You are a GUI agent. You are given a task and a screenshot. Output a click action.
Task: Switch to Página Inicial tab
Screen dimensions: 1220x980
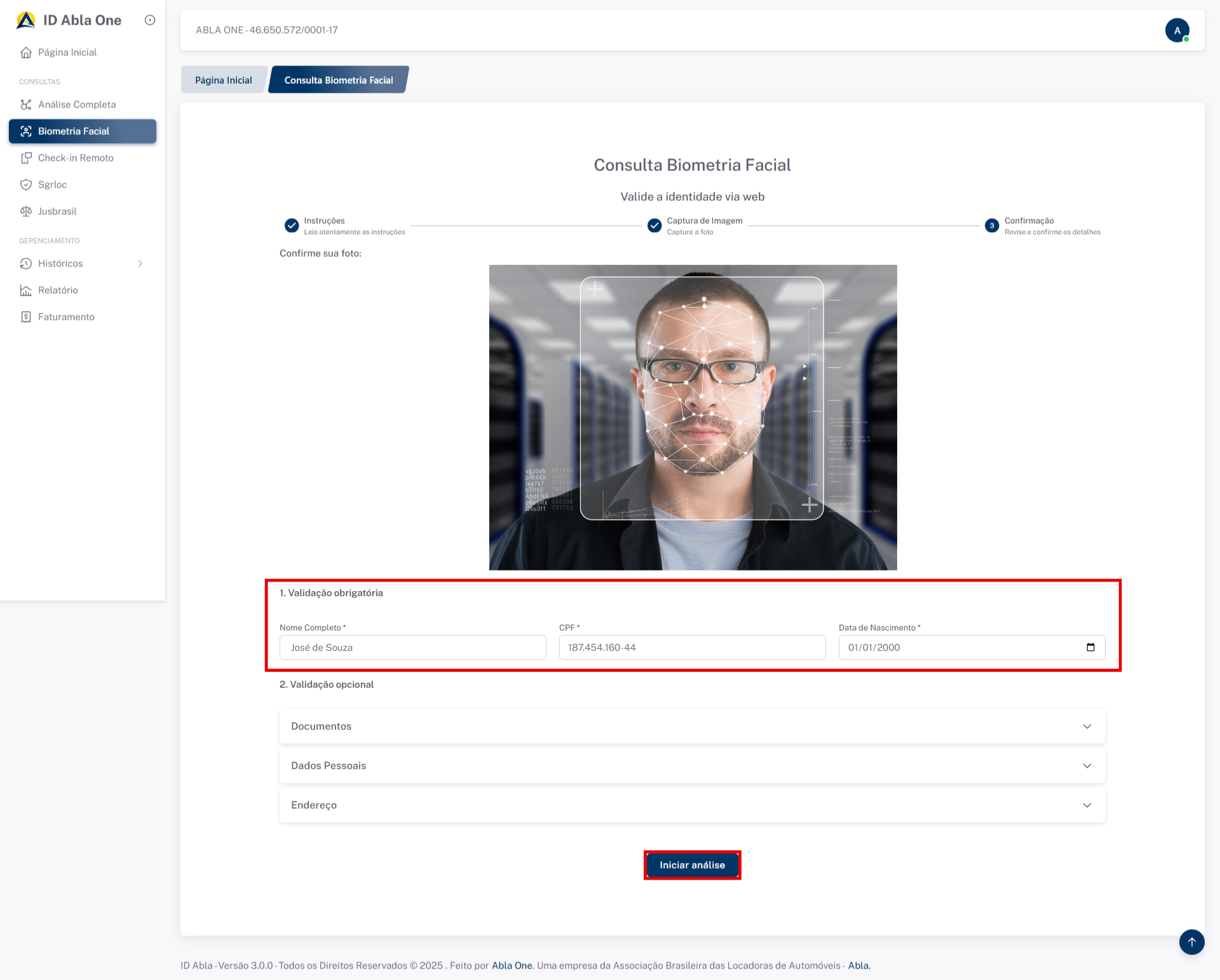point(223,80)
